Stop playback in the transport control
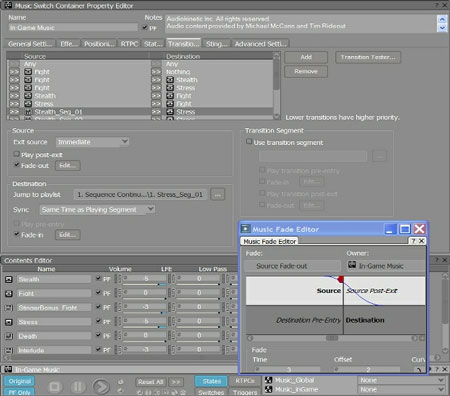This screenshot has width=450, height=396. (x=55, y=387)
